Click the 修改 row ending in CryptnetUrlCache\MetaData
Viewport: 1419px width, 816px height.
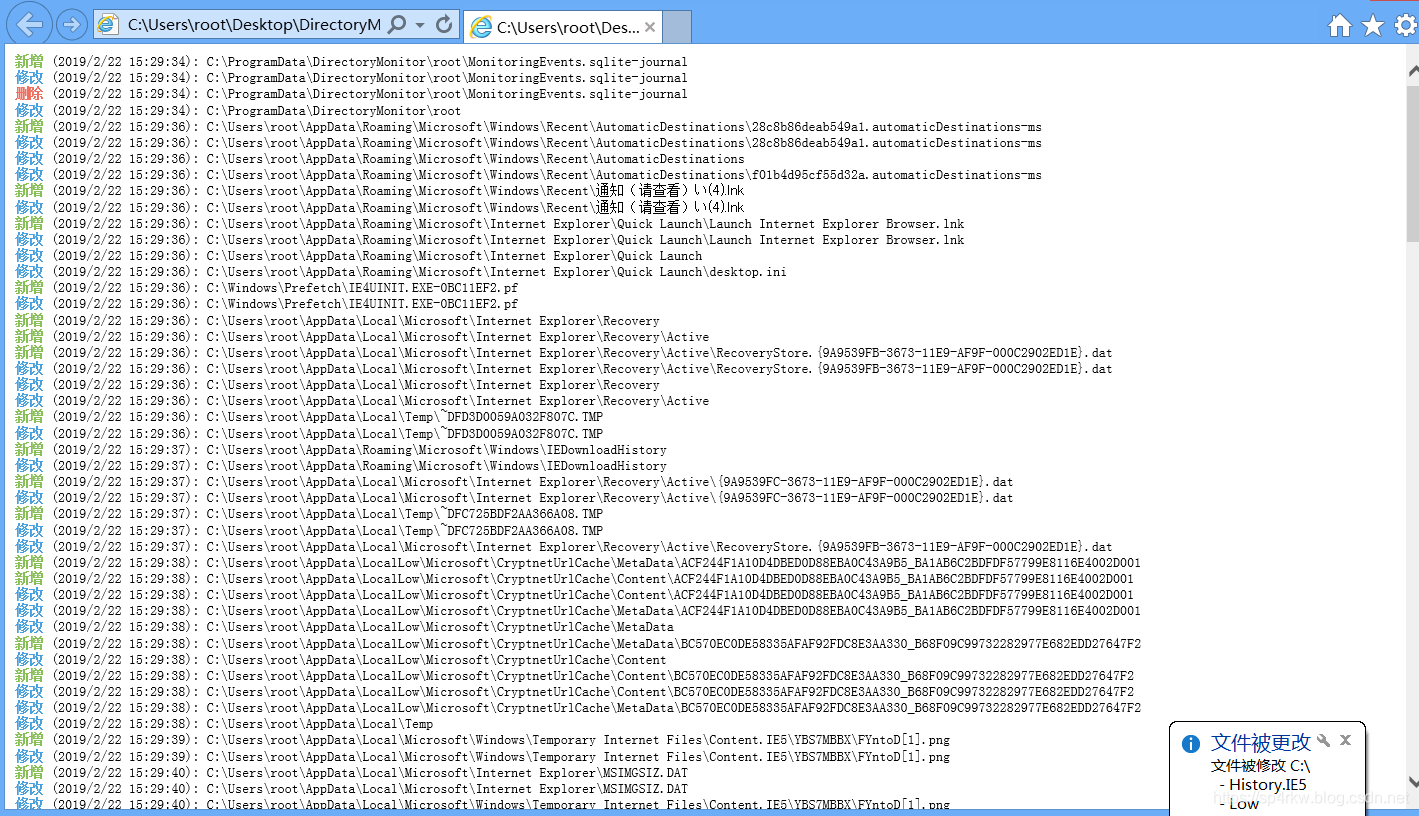pyautogui.click(x=345, y=627)
